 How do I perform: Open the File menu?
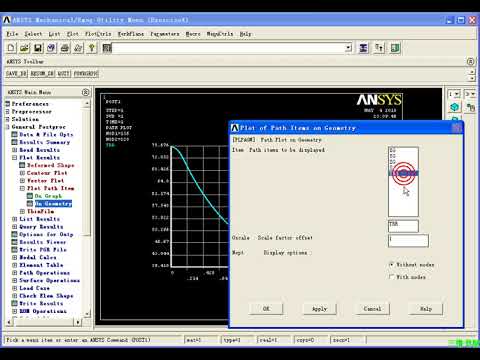[12, 34]
